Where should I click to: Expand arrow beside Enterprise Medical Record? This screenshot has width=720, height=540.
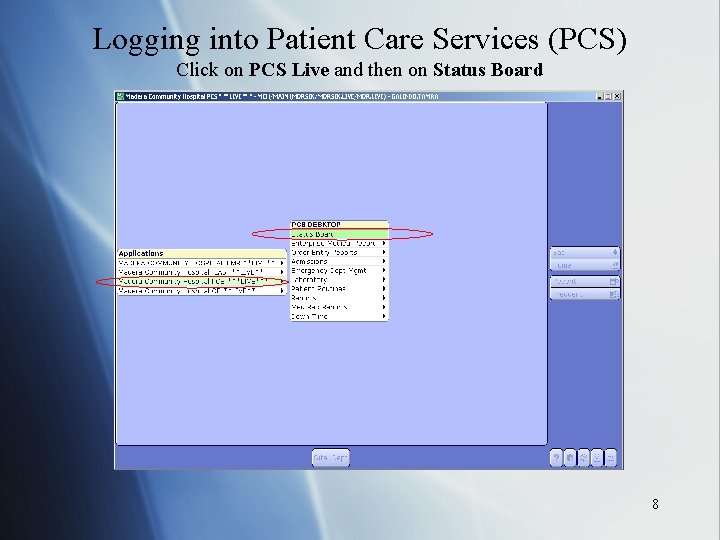pyautogui.click(x=384, y=243)
